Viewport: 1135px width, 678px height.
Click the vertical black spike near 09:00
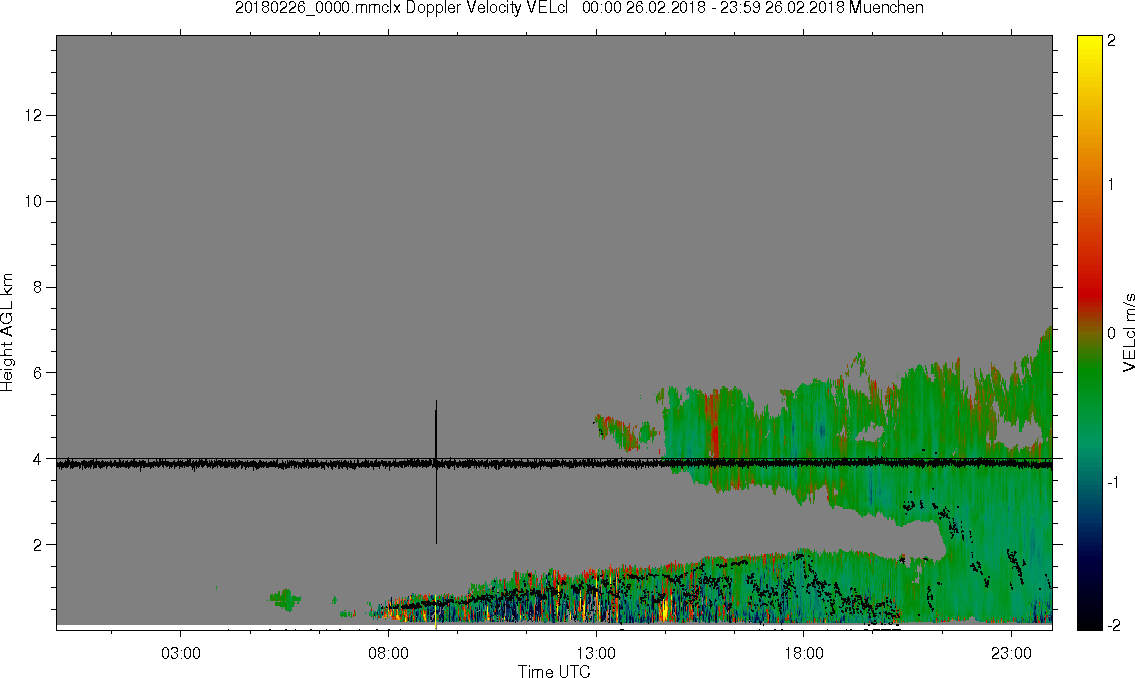click(x=436, y=472)
